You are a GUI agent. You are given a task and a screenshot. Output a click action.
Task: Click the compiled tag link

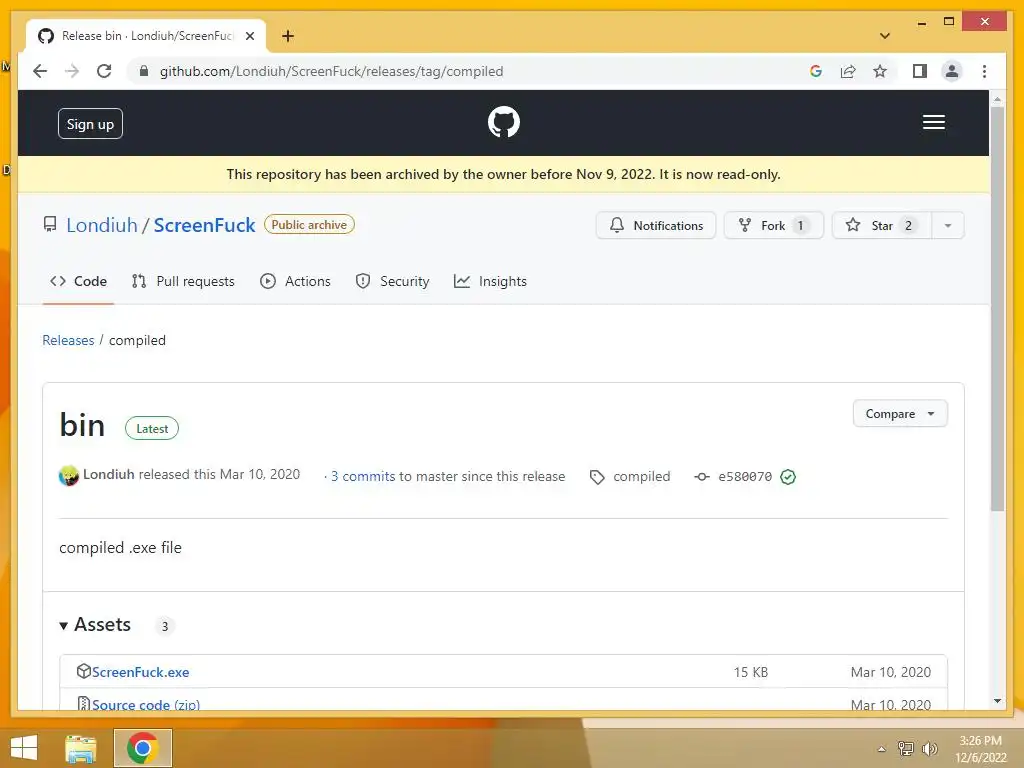641,476
